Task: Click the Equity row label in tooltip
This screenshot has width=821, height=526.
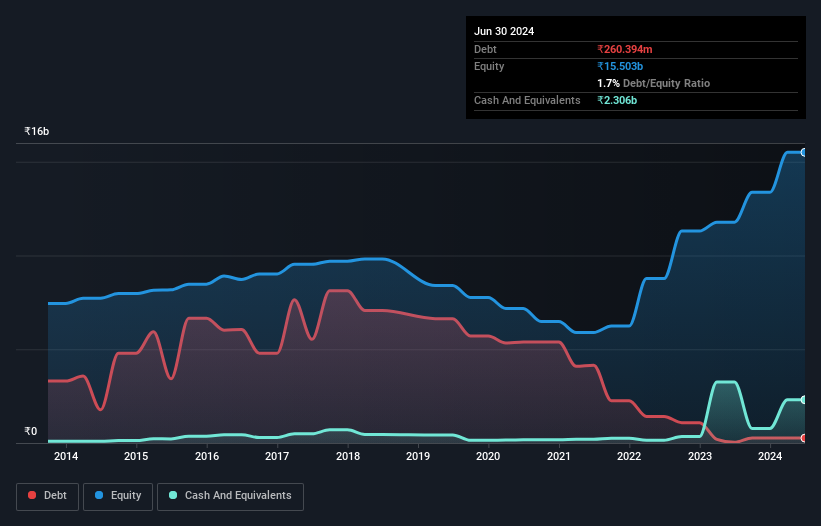Action: click(x=489, y=66)
